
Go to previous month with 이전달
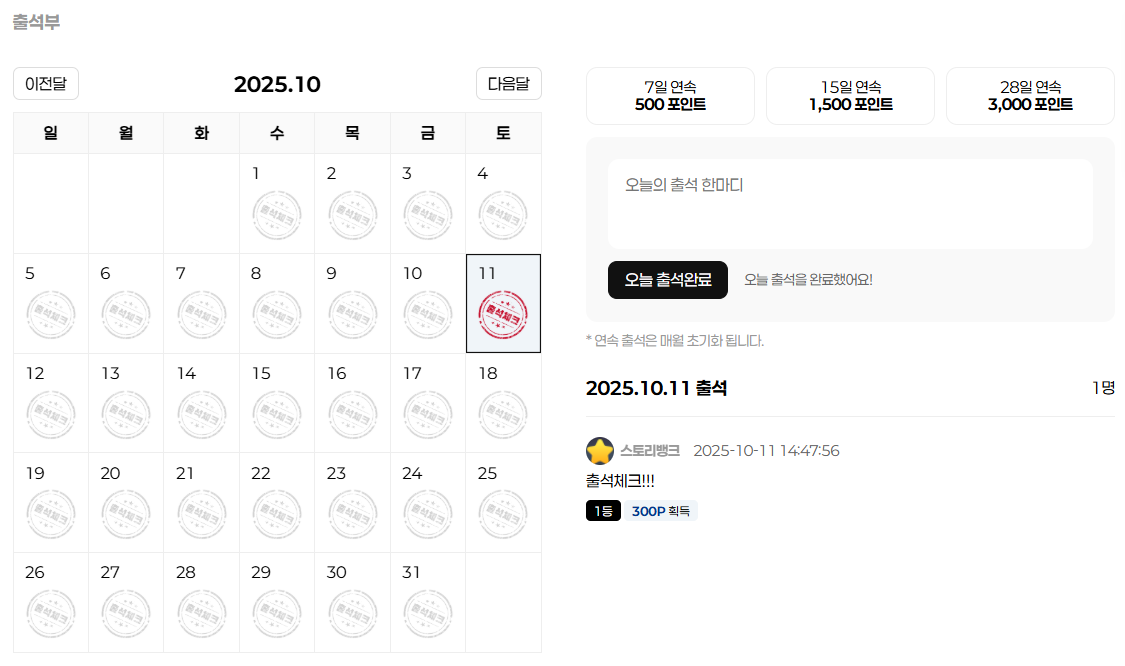(x=46, y=84)
